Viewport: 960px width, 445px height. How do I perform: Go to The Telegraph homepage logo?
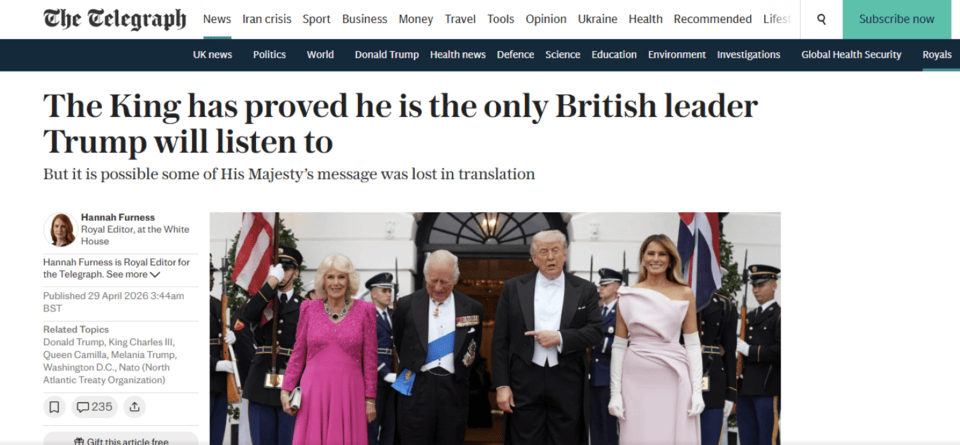click(114, 20)
